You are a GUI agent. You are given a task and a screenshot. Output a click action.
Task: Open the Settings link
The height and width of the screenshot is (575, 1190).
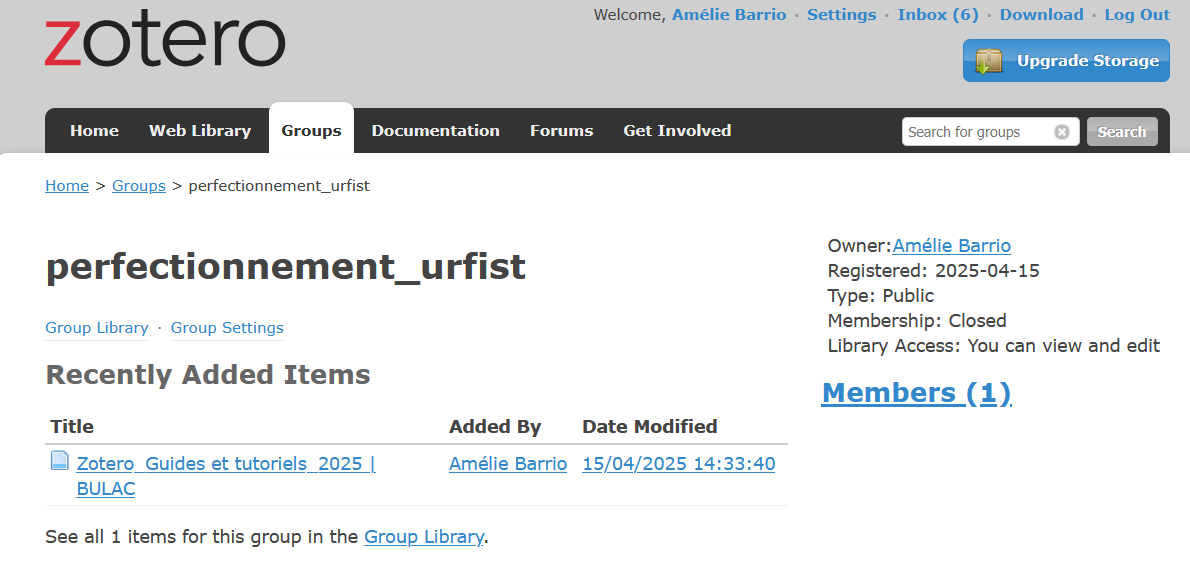pyautogui.click(x=842, y=14)
